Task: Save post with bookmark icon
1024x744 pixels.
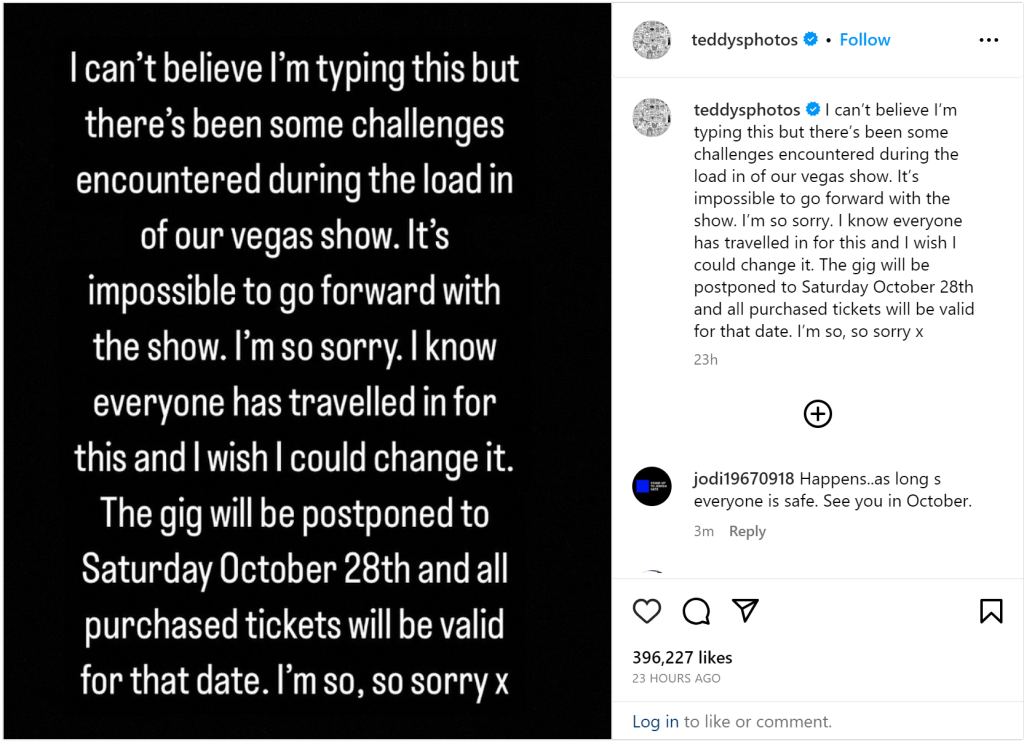Action: click(x=990, y=610)
